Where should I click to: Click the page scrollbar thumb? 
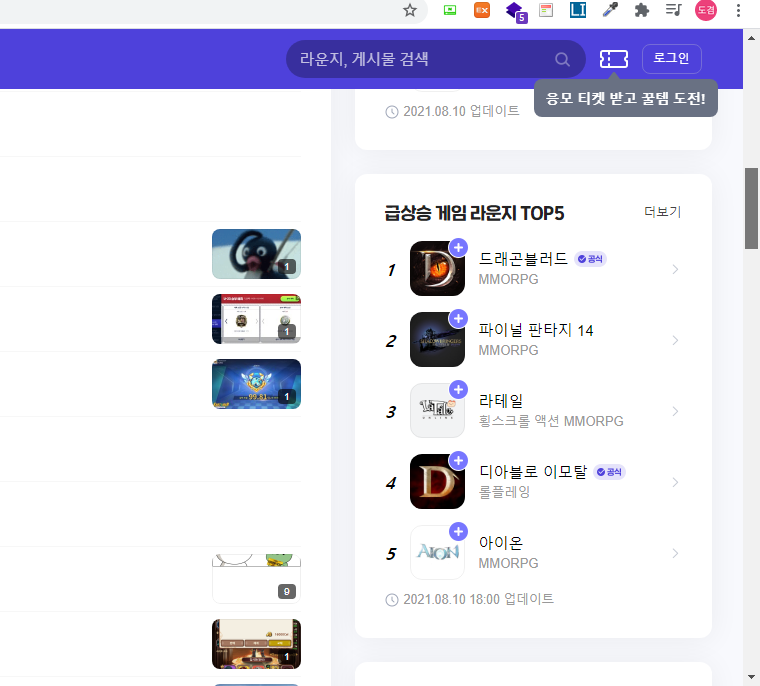[751, 208]
